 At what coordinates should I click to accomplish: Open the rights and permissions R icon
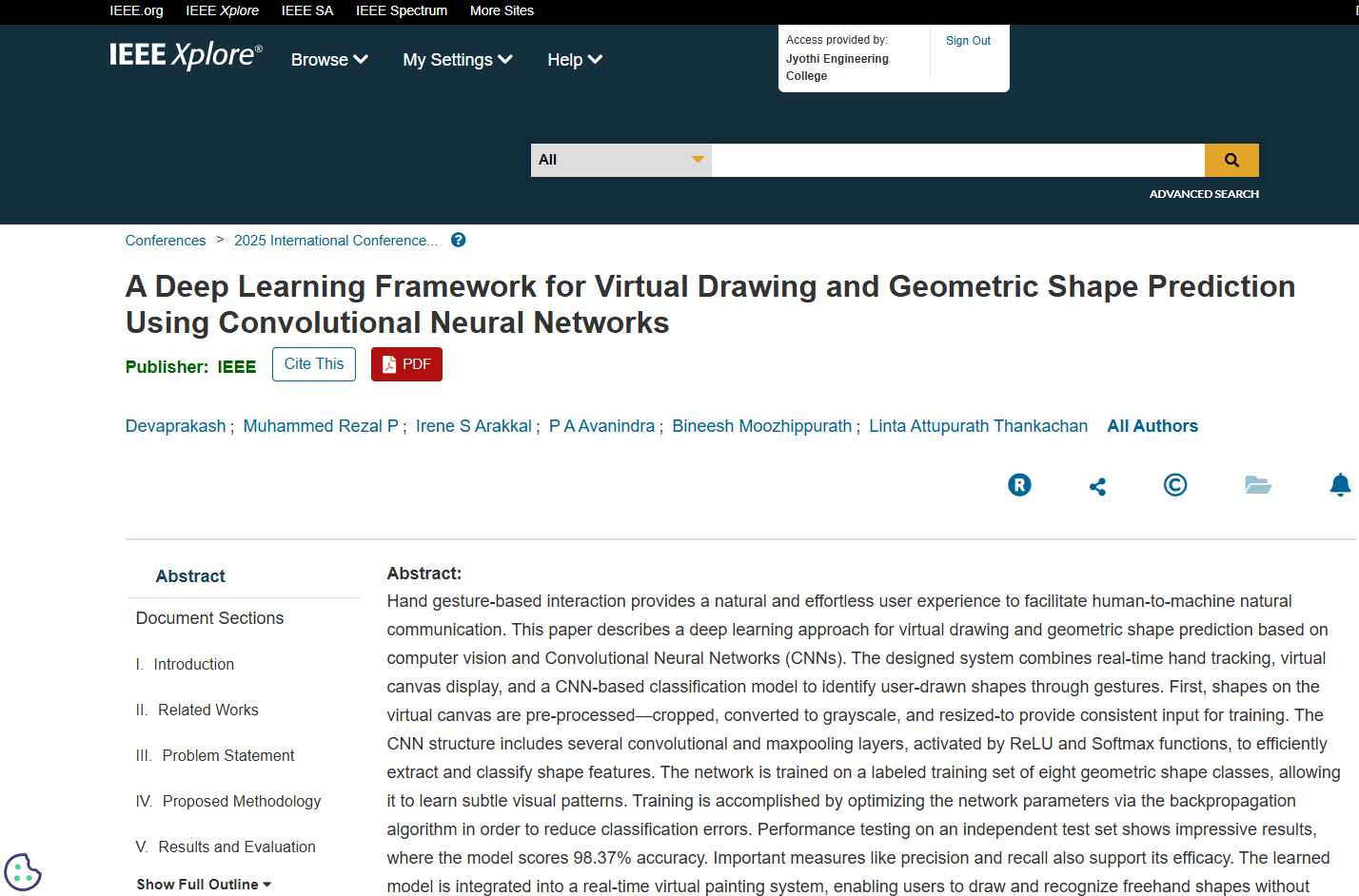point(1019,485)
